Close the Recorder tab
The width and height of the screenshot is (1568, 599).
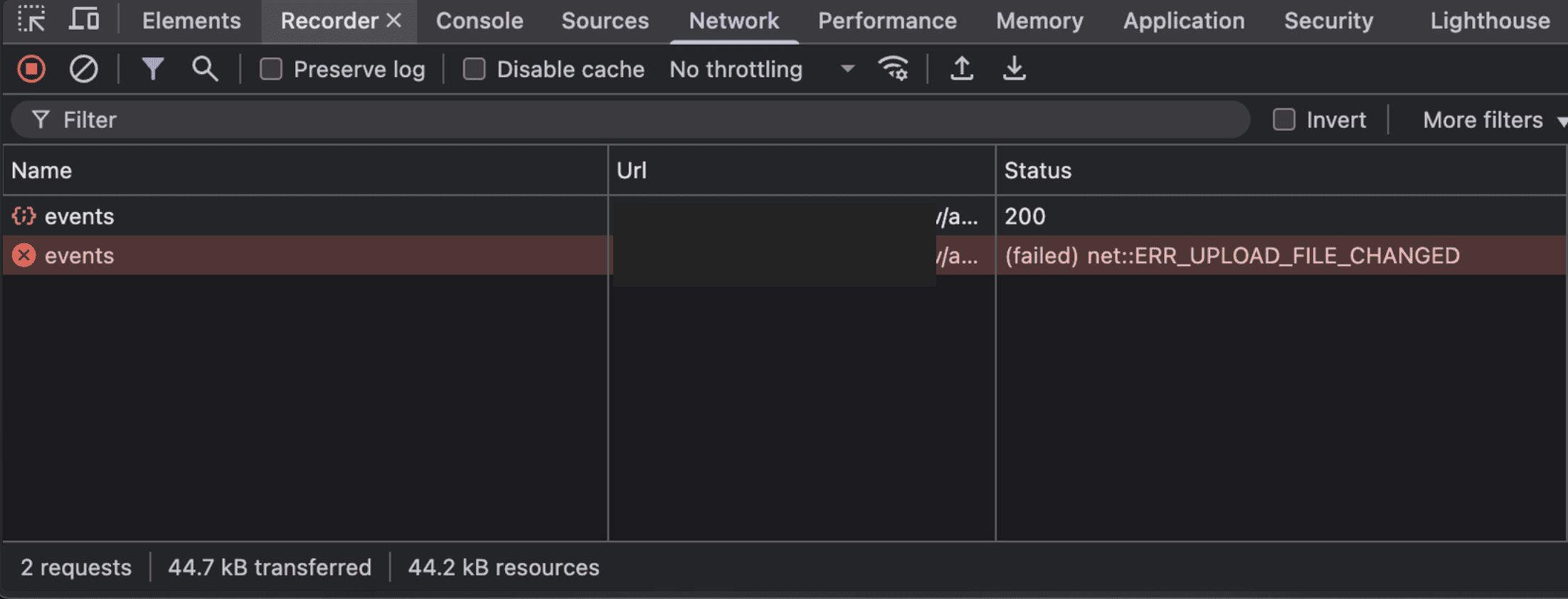click(393, 21)
